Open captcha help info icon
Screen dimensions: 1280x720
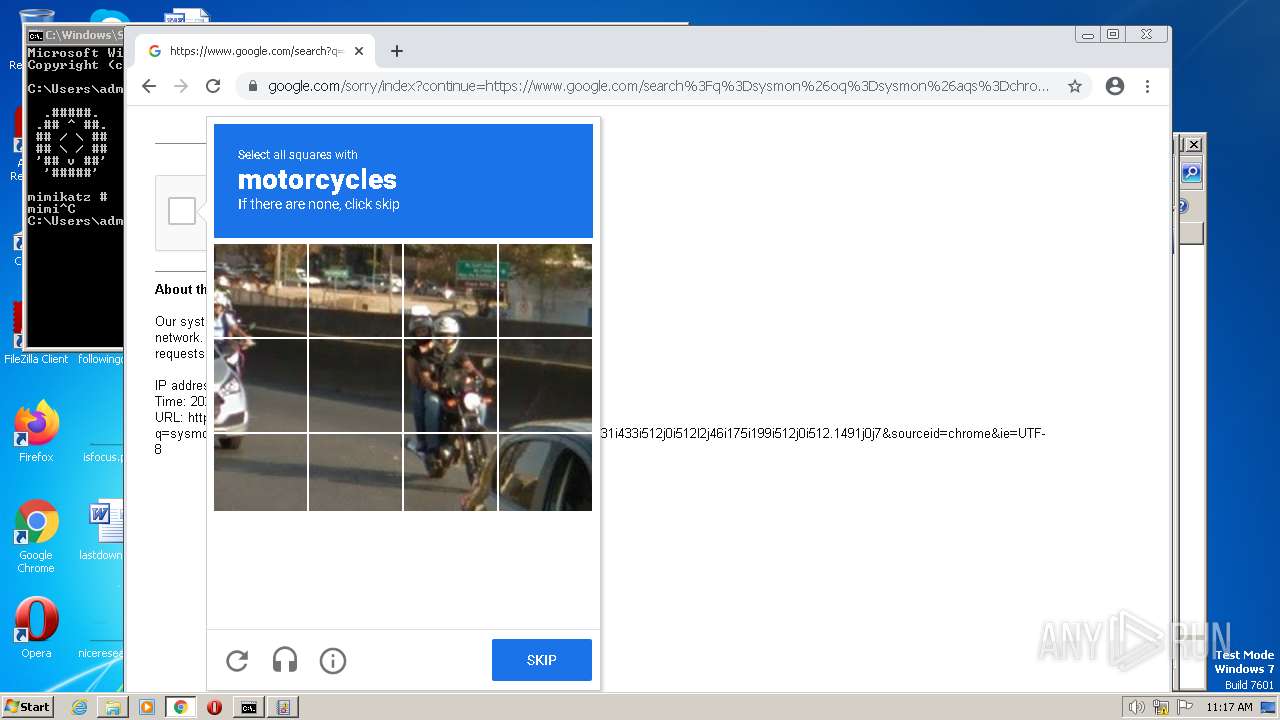tap(333, 660)
